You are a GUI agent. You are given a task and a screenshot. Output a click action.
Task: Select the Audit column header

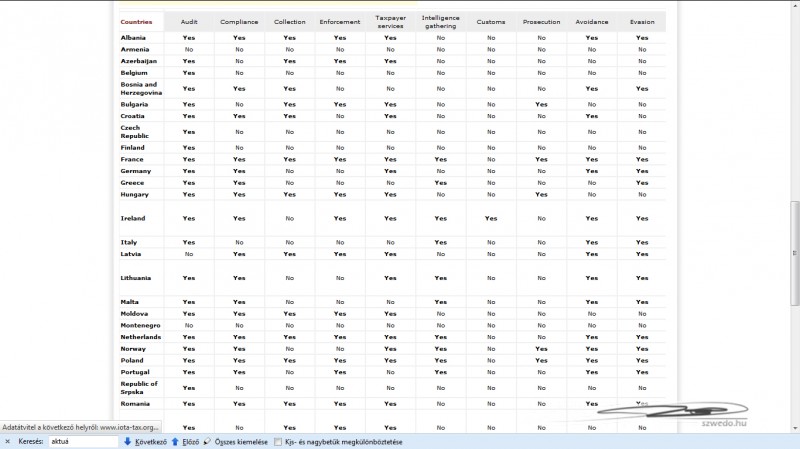point(188,21)
